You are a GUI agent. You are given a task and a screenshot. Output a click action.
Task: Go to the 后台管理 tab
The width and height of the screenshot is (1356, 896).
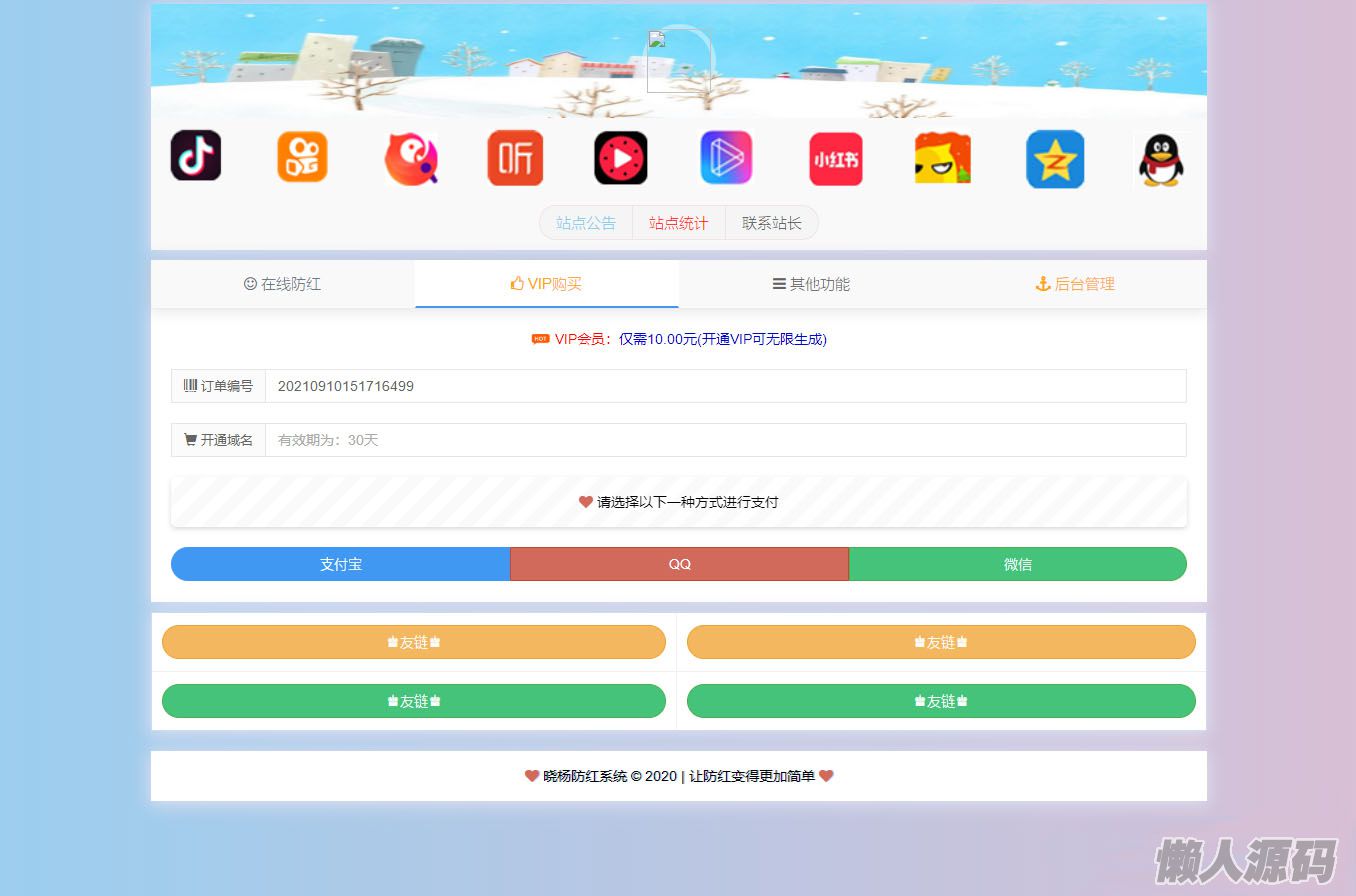click(1075, 284)
